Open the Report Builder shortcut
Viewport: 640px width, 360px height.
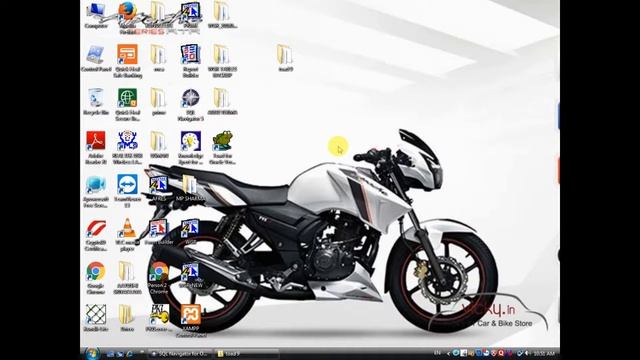point(191,61)
